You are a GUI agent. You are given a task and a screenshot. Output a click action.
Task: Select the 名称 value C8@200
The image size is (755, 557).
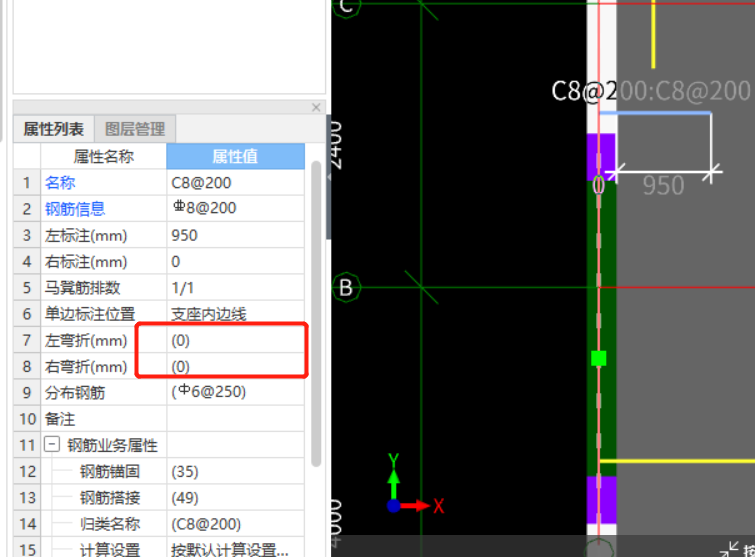pos(235,183)
